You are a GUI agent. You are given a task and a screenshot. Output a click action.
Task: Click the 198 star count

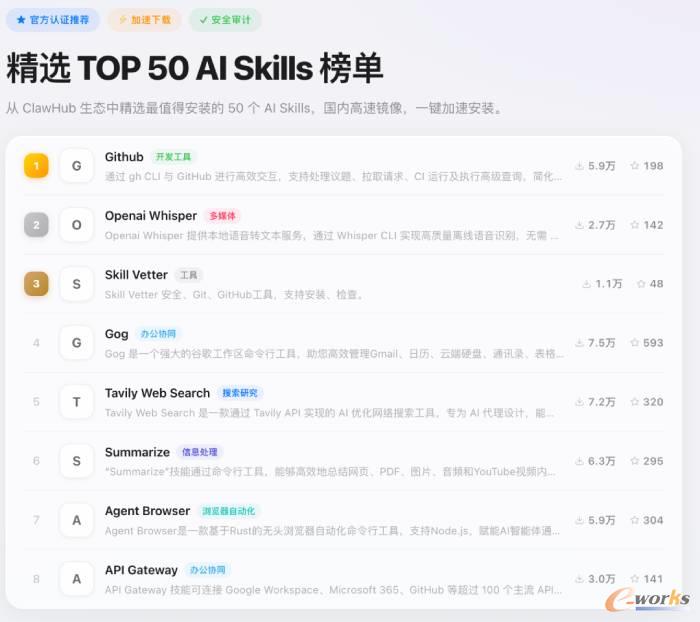(x=653, y=166)
